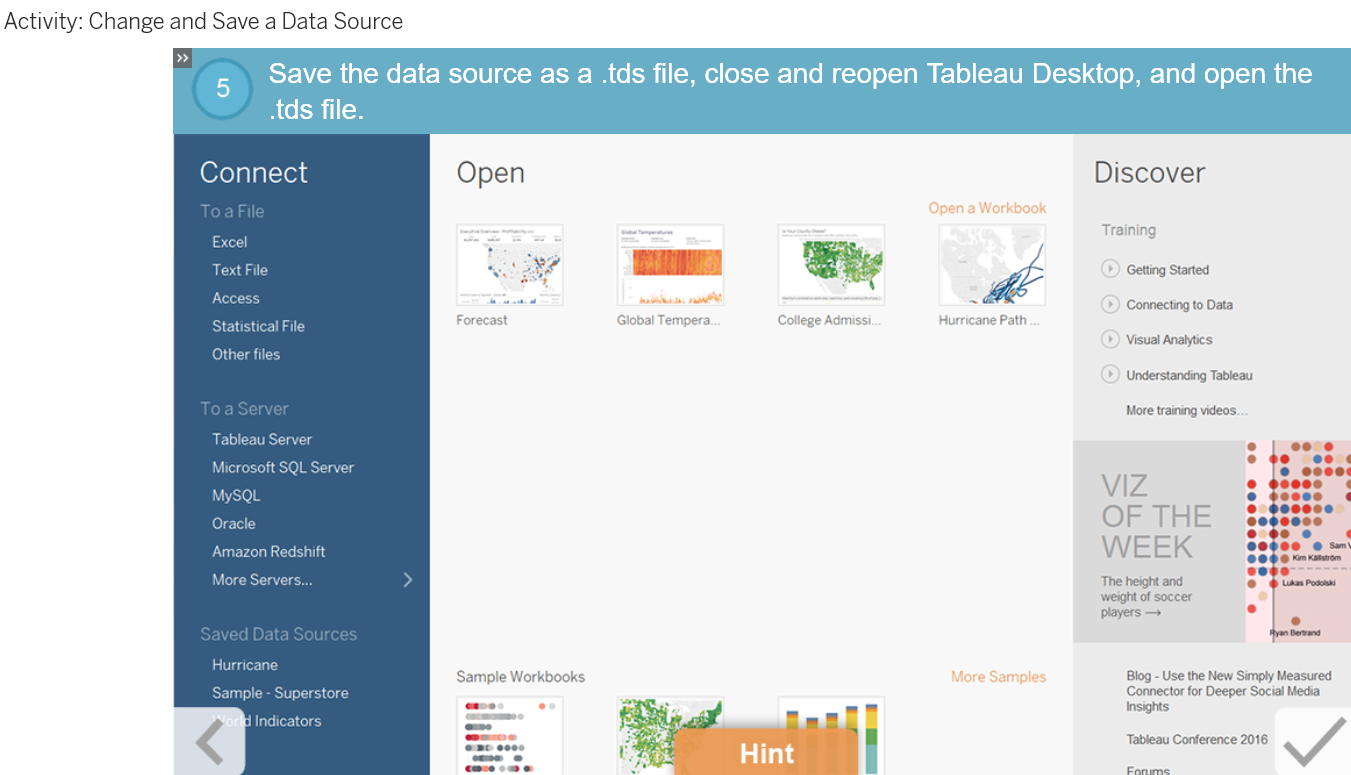
Task: Open the Simply Measured Connector blog post
Action: pyautogui.click(x=1228, y=691)
